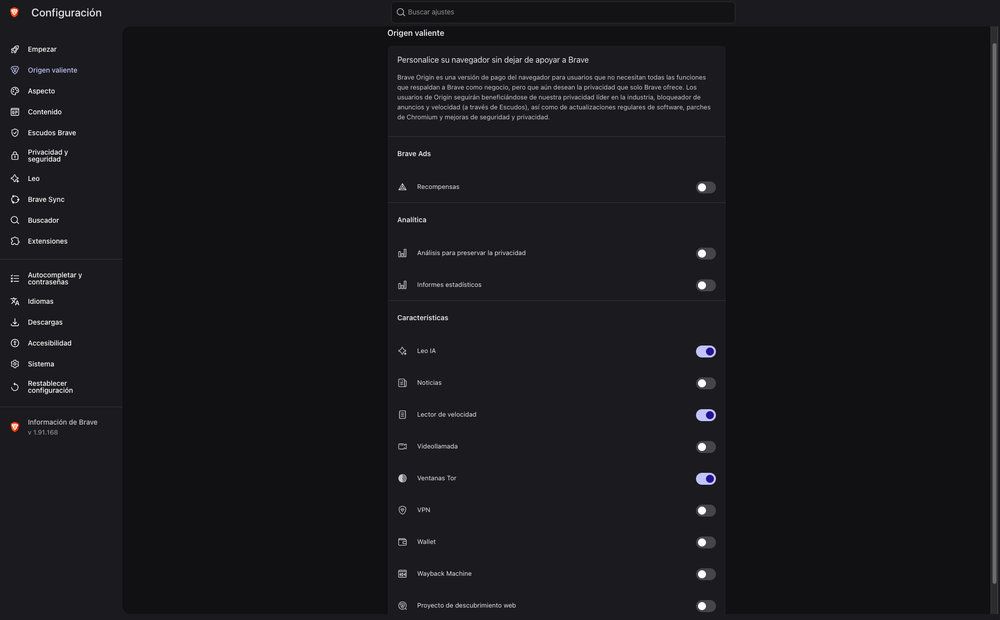Click the lock icon for Privacidad y seguridad
This screenshot has height=620, width=1000.
pos(15,156)
